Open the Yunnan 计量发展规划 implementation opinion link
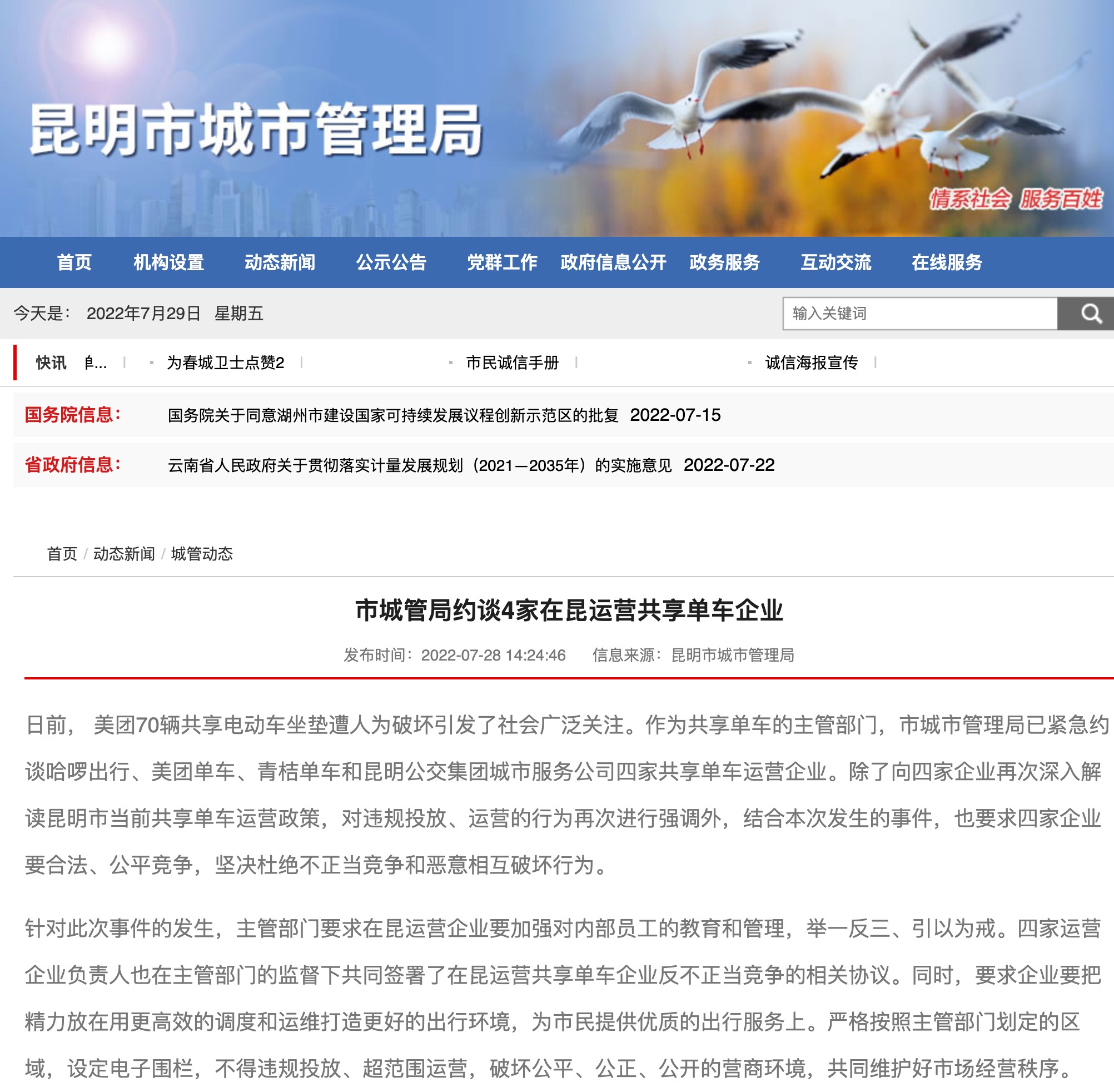 [x=419, y=465]
